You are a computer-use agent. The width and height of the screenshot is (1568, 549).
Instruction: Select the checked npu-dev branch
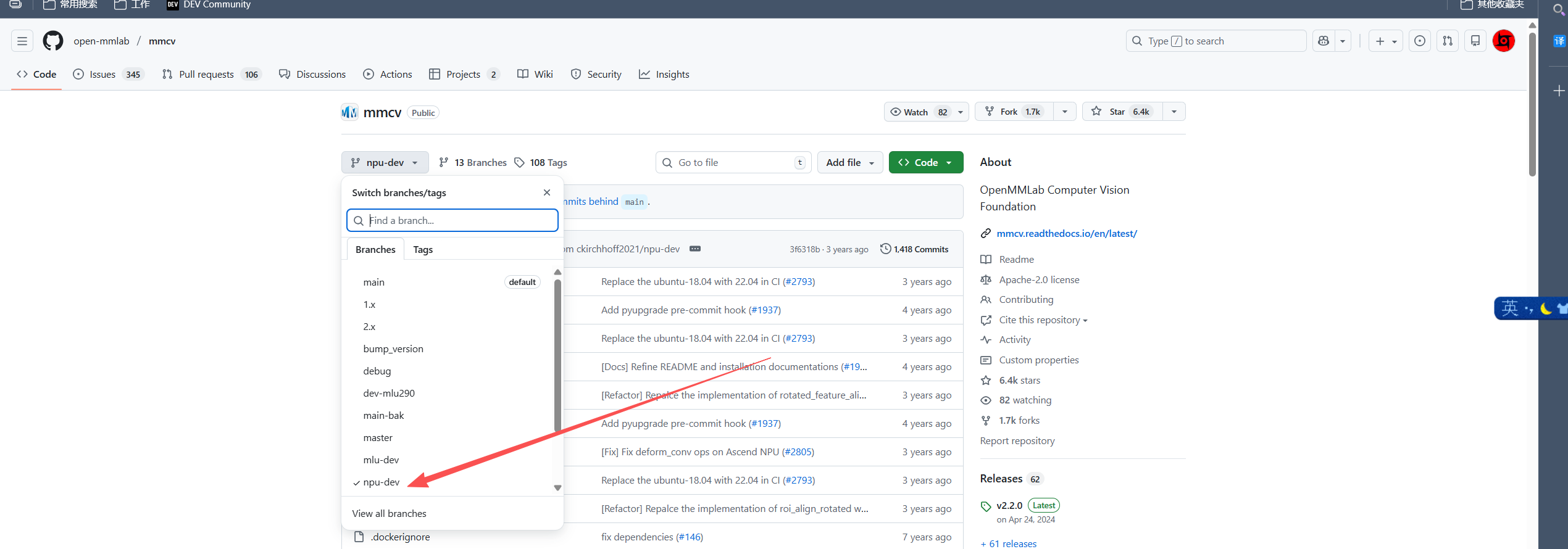point(381,482)
